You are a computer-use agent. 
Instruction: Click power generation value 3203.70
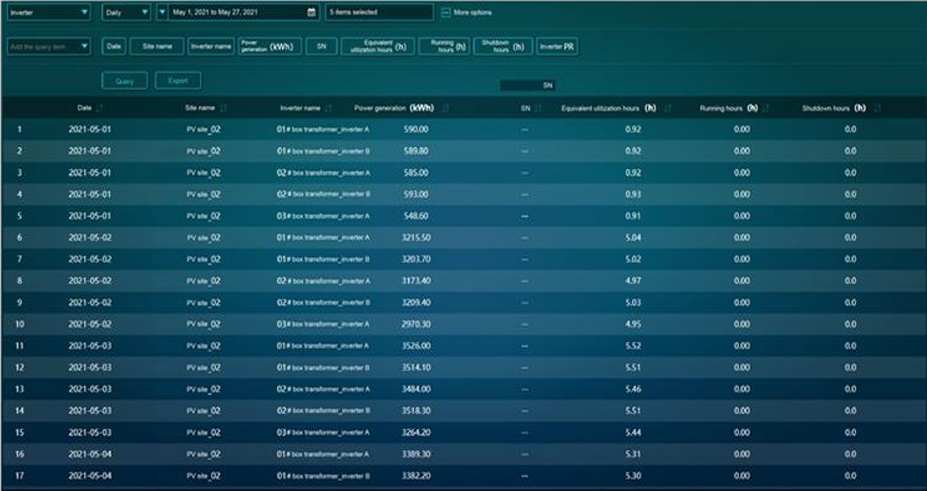(416, 259)
